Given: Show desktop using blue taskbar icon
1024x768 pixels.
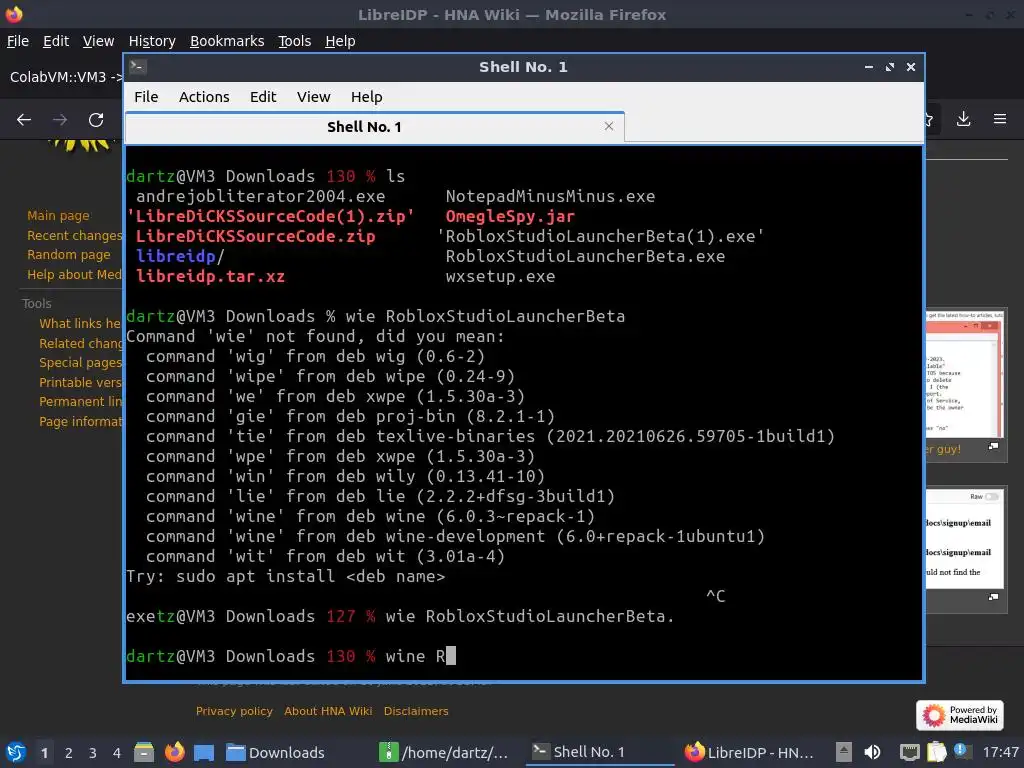Looking at the screenshot, I should [x=204, y=752].
